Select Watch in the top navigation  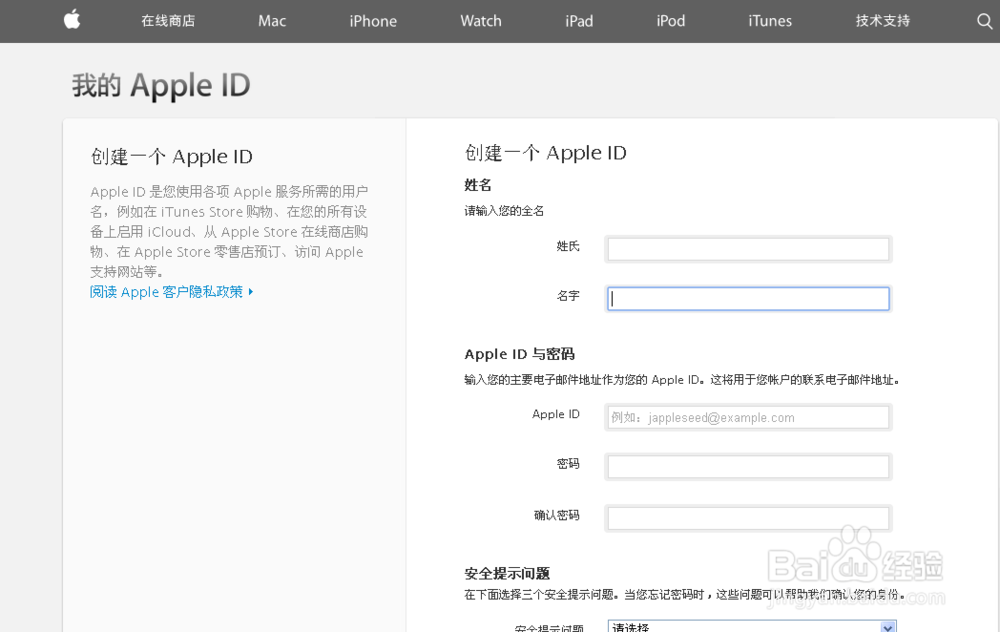pos(481,21)
